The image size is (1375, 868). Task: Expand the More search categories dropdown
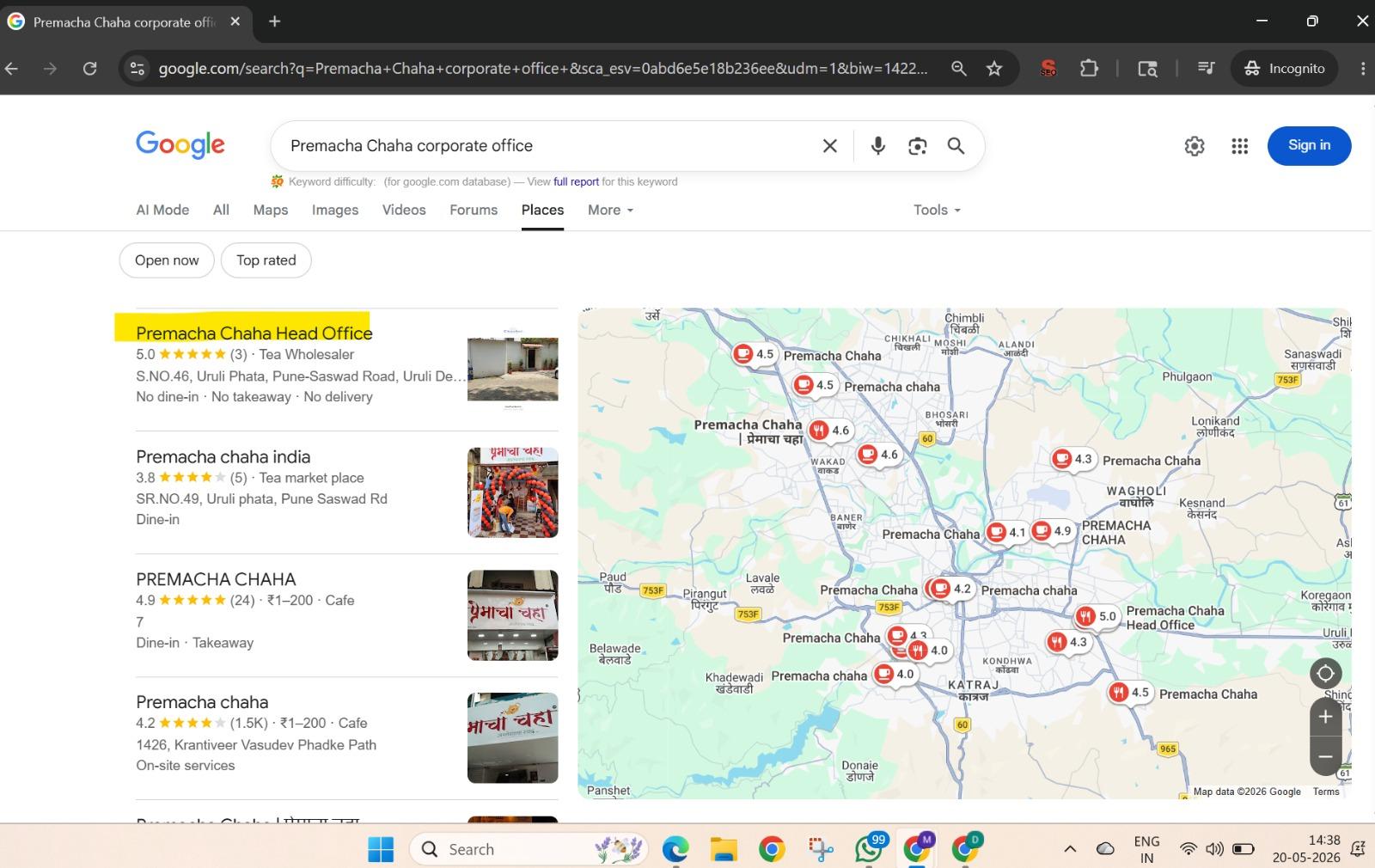[610, 210]
